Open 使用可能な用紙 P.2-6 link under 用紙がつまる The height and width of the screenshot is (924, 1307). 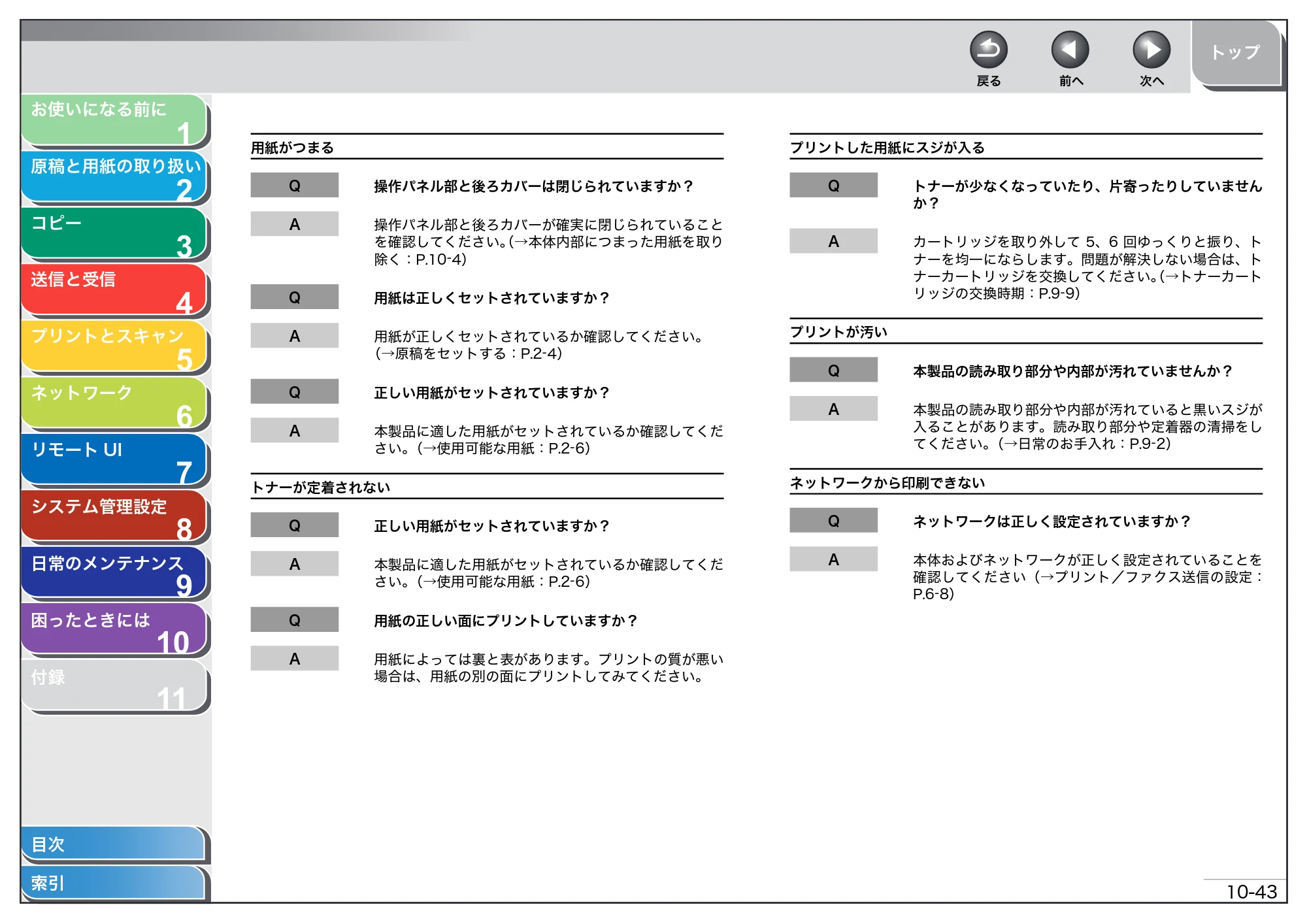point(504,448)
